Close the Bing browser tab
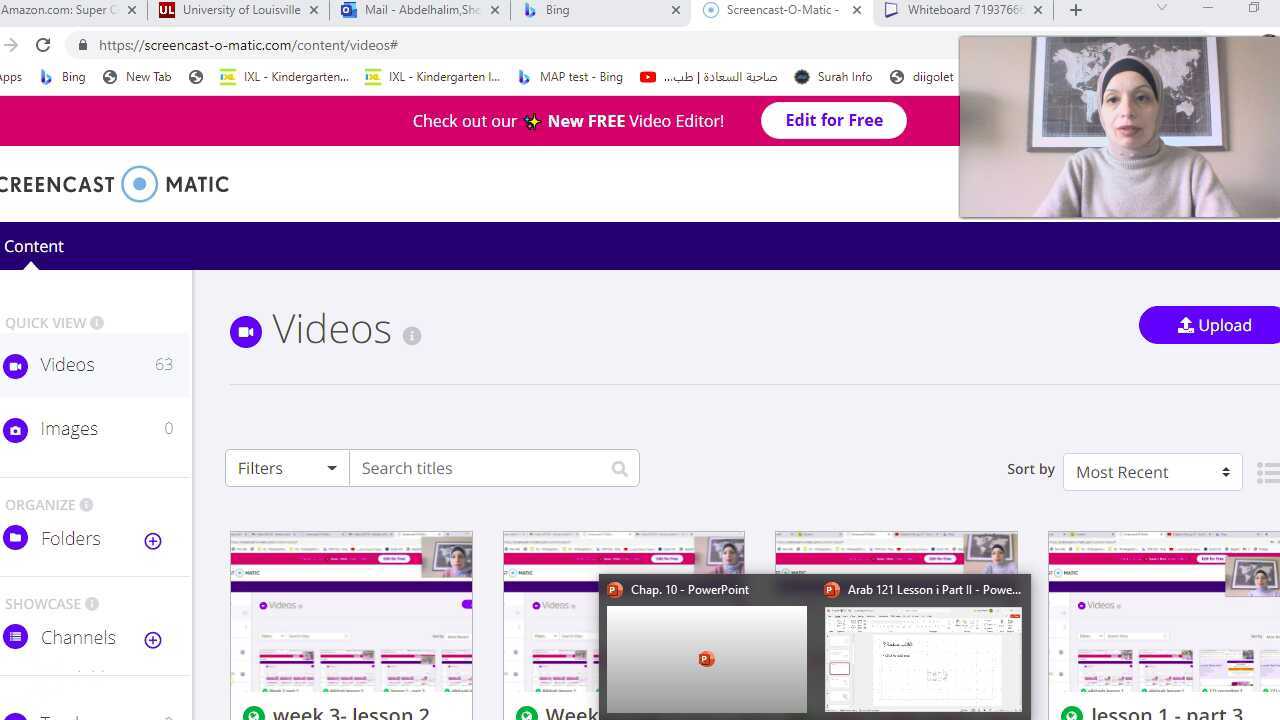This screenshot has height=720, width=1280. pos(676,10)
